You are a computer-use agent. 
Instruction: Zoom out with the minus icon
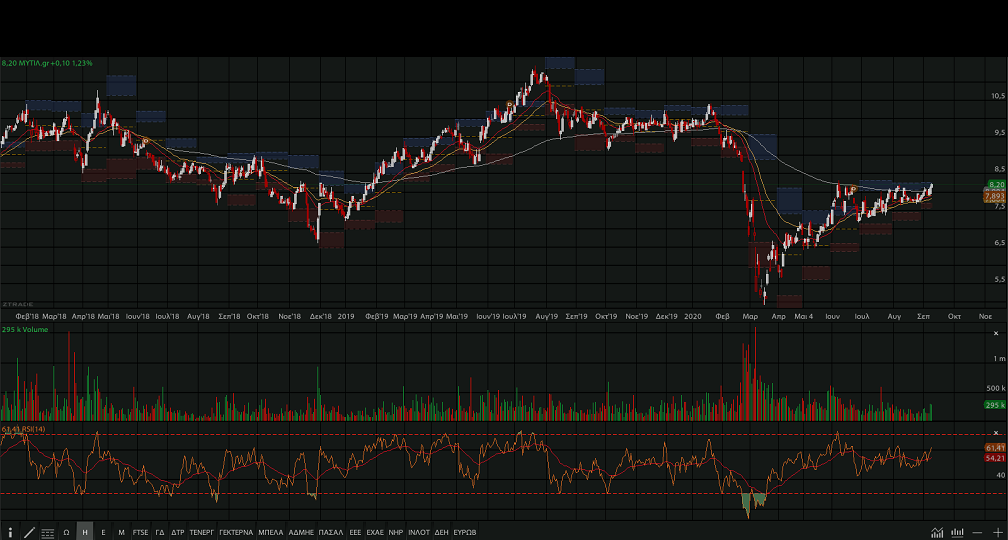tap(977, 532)
